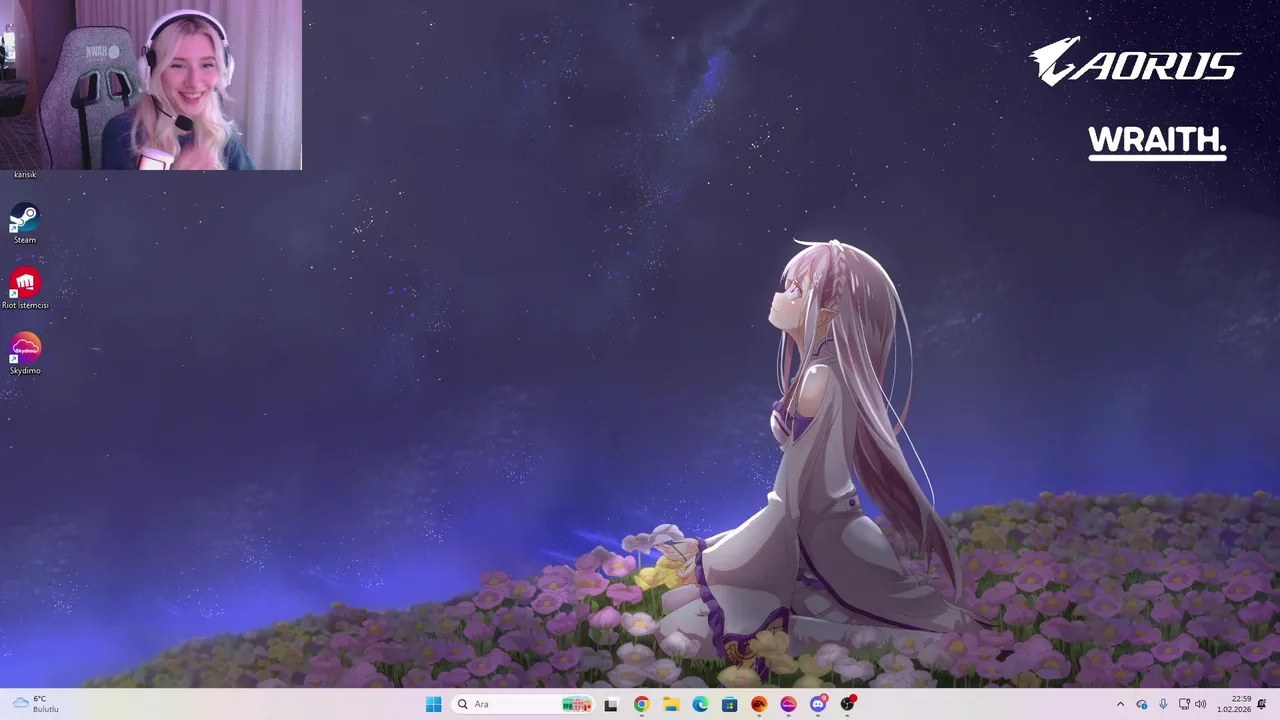
Task: Open the clock showing 22:59
Action: pos(1234,704)
